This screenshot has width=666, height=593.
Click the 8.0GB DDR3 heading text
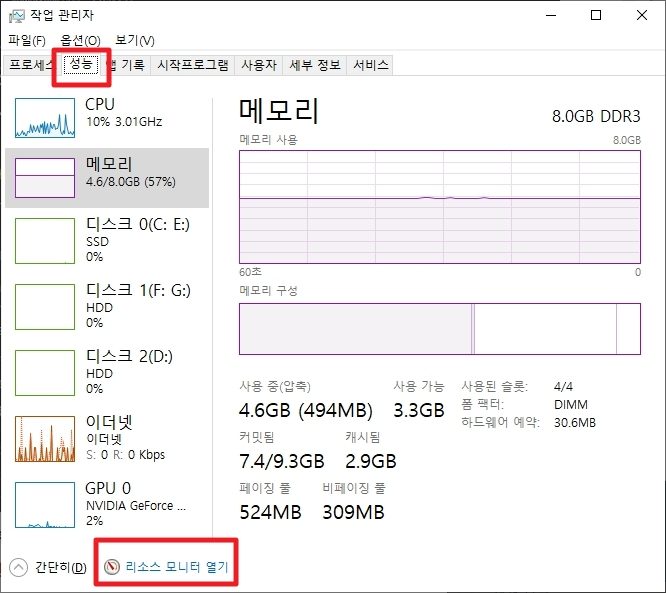pyautogui.click(x=596, y=116)
